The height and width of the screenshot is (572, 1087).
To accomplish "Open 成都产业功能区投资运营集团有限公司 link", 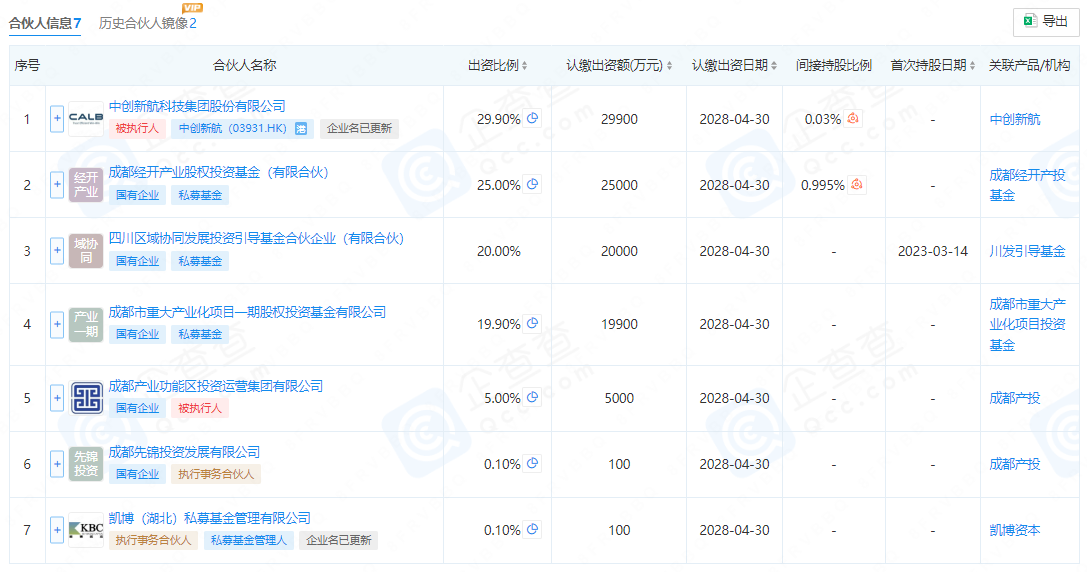I will [x=215, y=386].
